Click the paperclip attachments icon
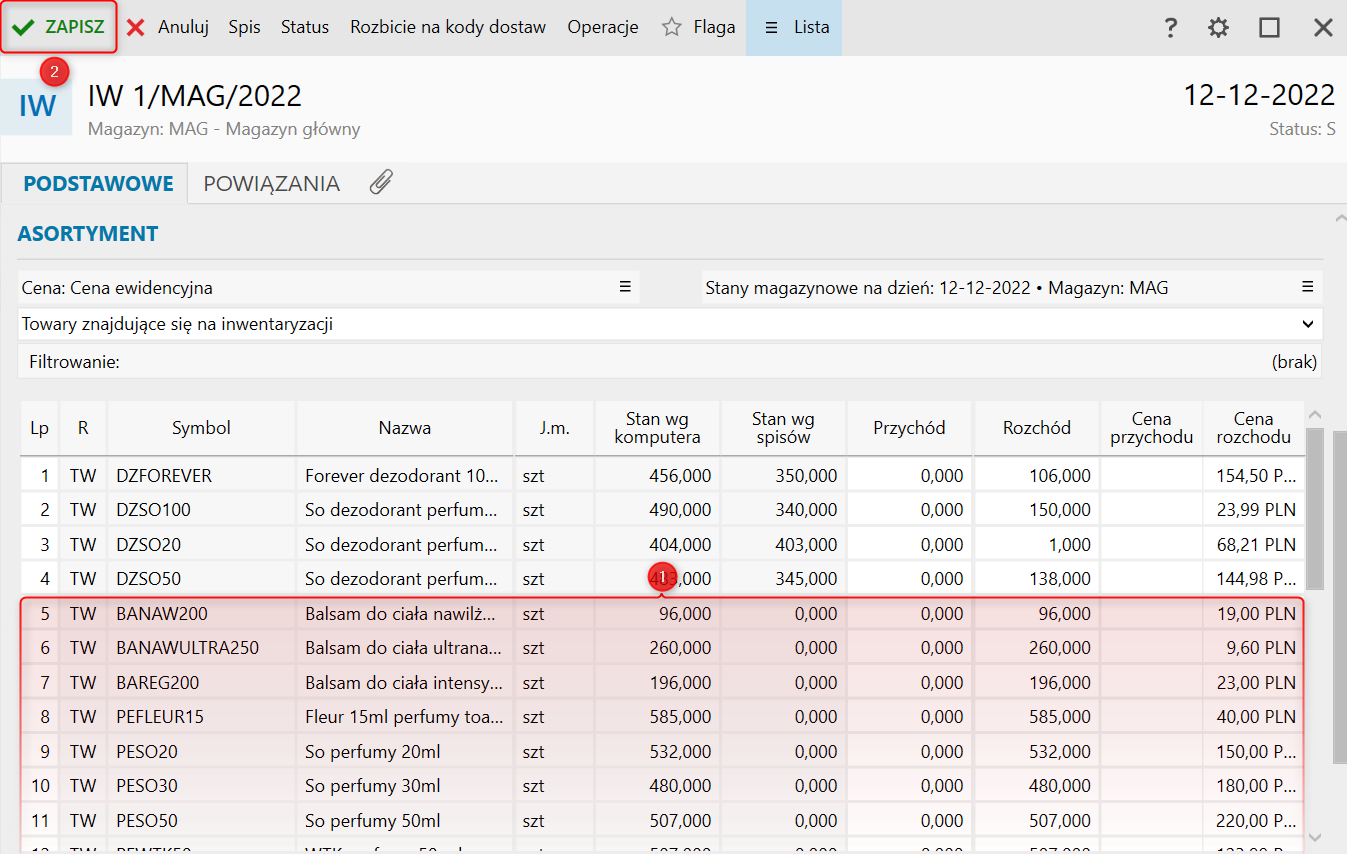The width and height of the screenshot is (1347, 854). point(381,183)
